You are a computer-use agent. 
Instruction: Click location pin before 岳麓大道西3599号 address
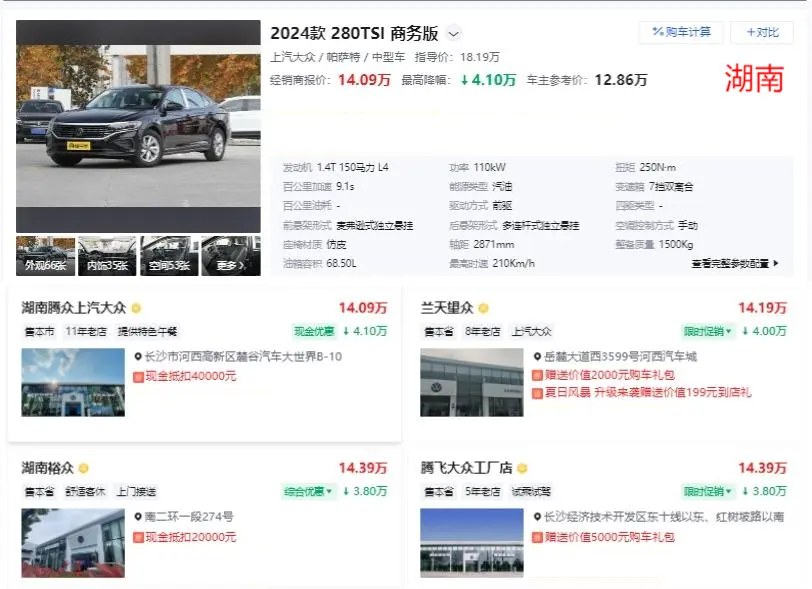538,356
